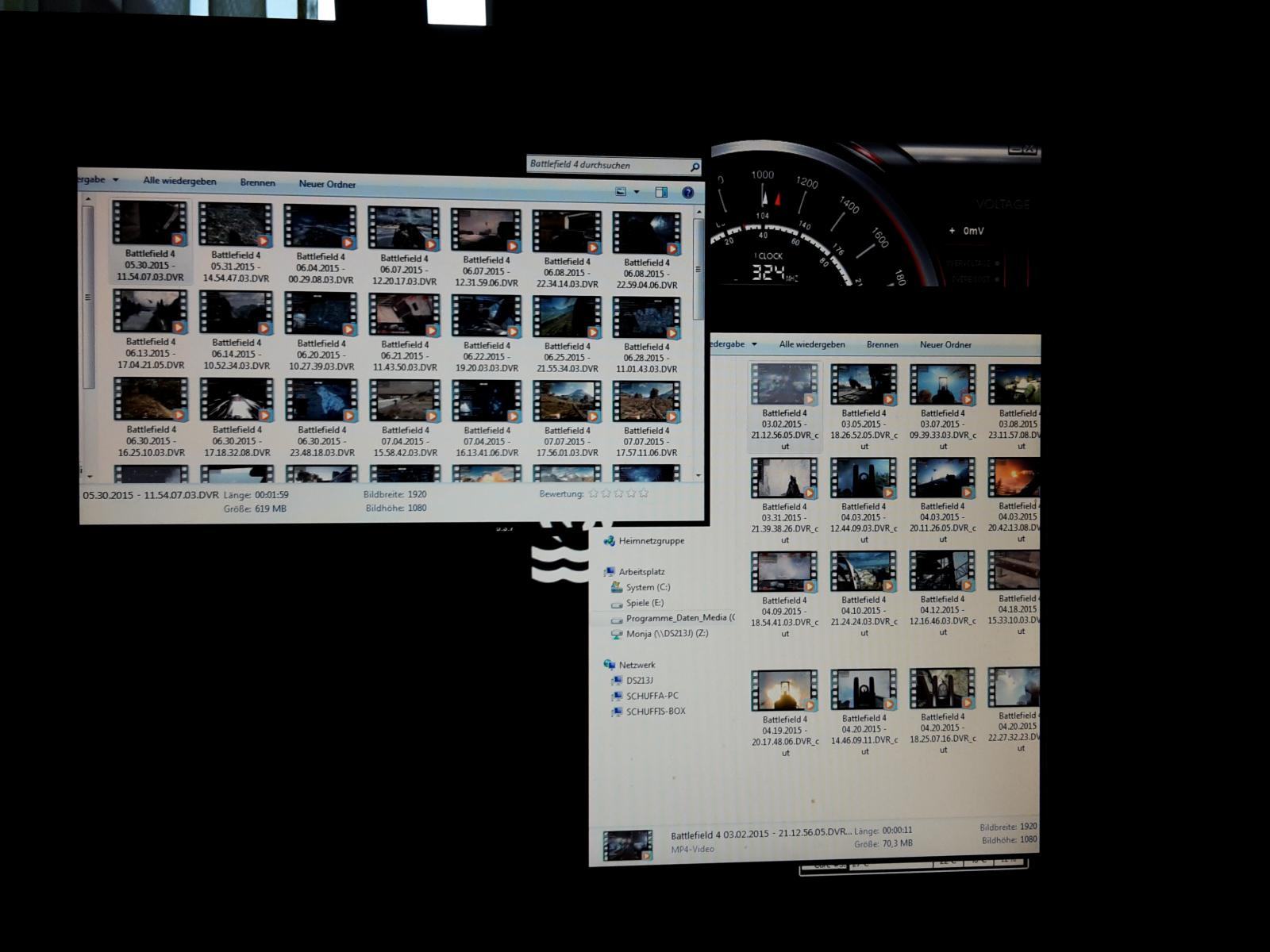This screenshot has height=952, width=1270.
Task: Open the DS213J network computer
Action: (639, 681)
